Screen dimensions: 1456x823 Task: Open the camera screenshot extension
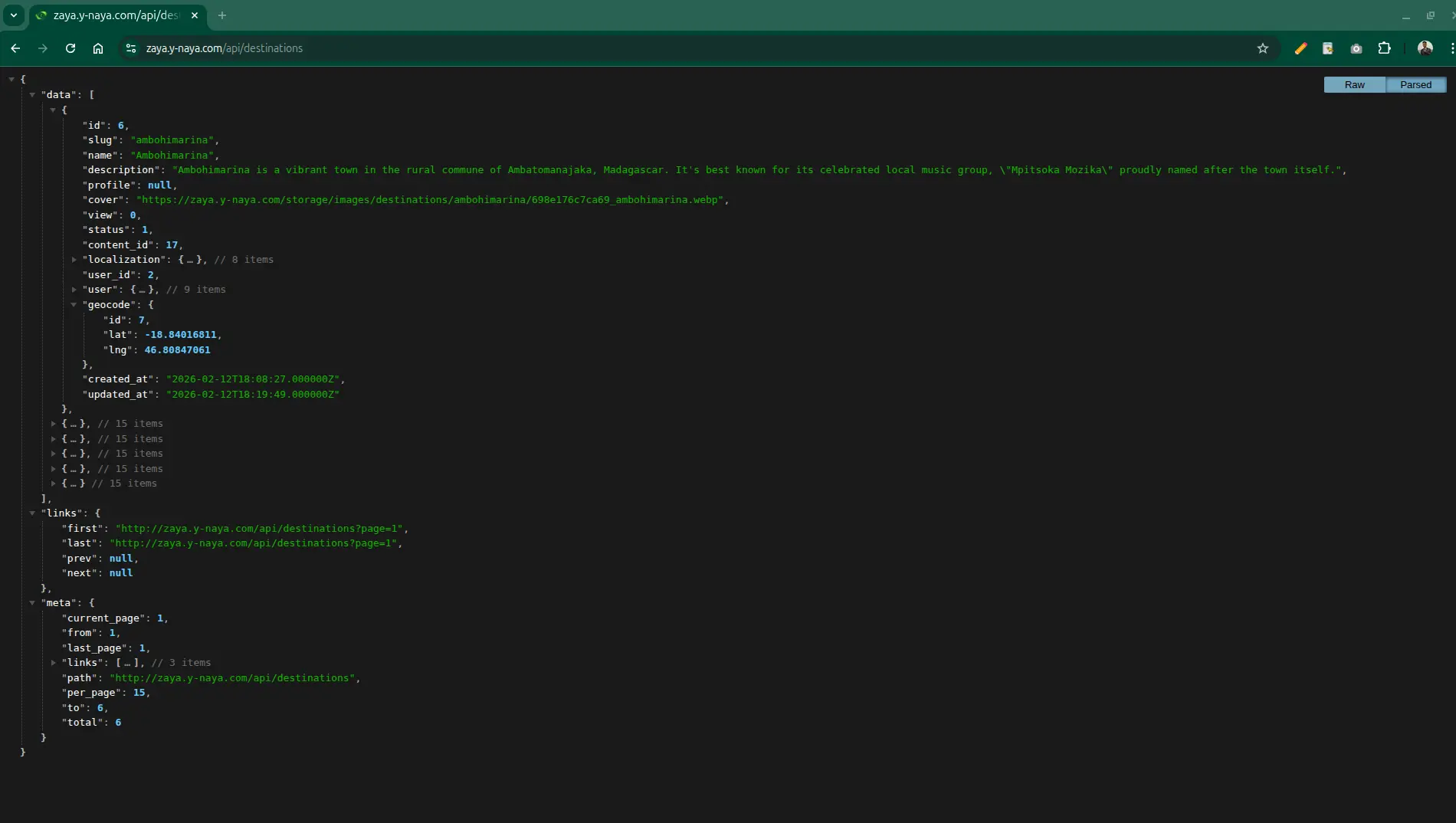coord(1356,48)
